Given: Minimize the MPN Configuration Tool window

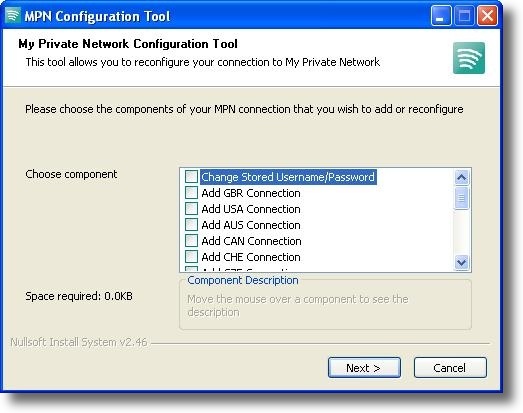Looking at the screenshot, I should 441,16.
